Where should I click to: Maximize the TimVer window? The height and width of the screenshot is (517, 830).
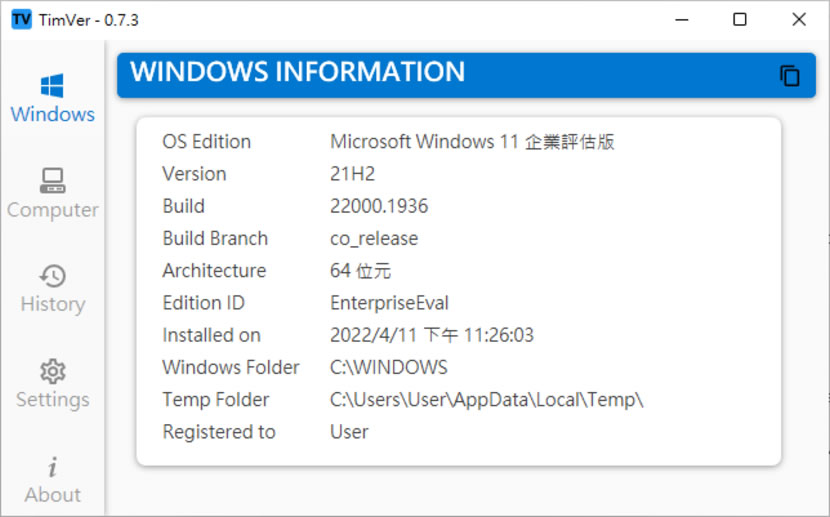(x=740, y=19)
